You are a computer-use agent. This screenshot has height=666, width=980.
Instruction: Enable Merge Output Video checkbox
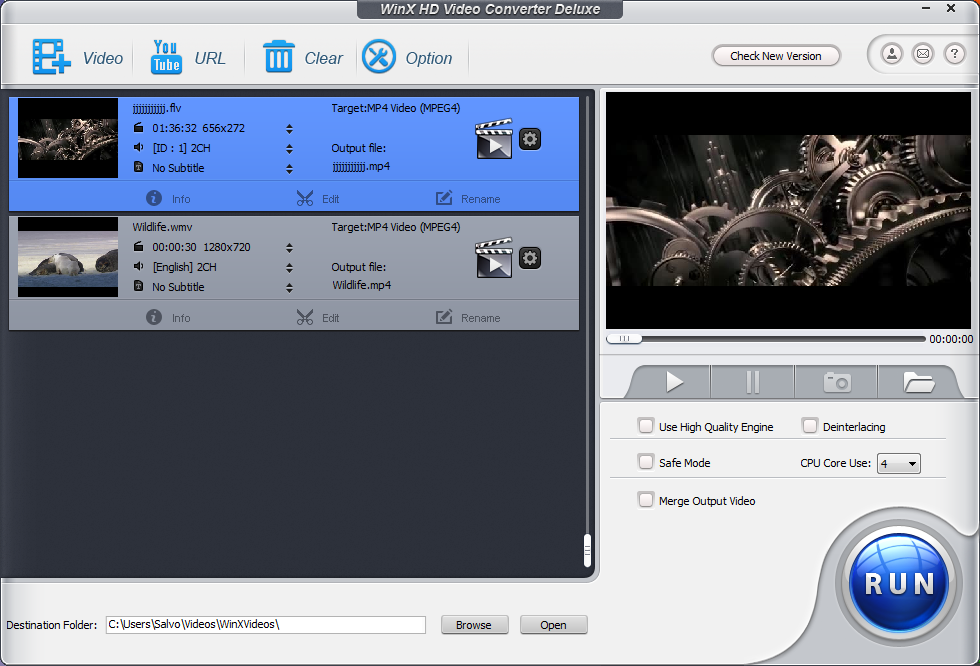click(646, 500)
